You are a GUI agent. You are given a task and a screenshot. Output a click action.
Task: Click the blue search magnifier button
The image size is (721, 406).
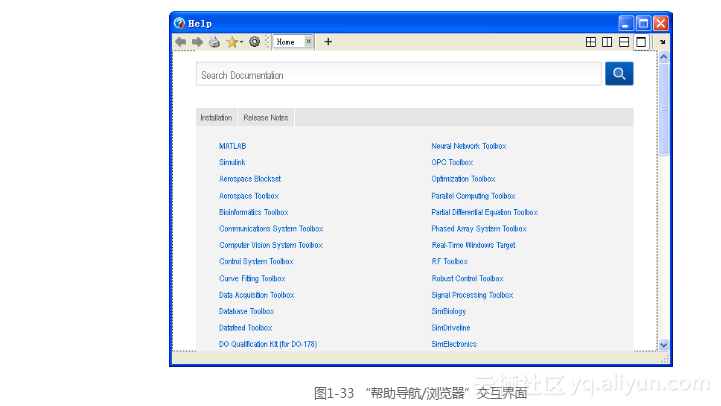tap(619, 74)
